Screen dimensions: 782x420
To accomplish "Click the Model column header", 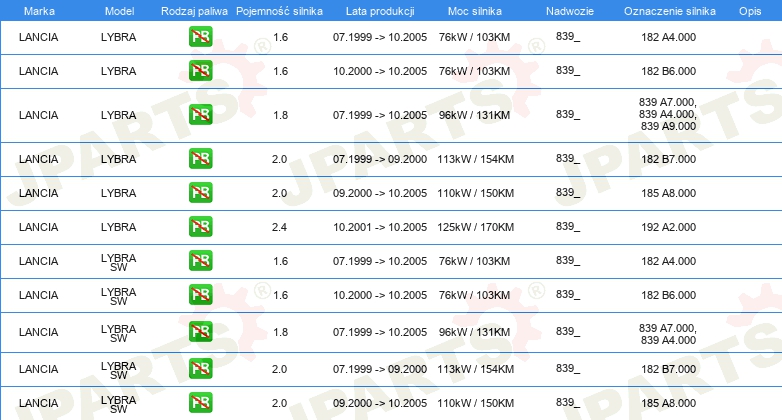I will pyautogui.click(x=119, y=11).
